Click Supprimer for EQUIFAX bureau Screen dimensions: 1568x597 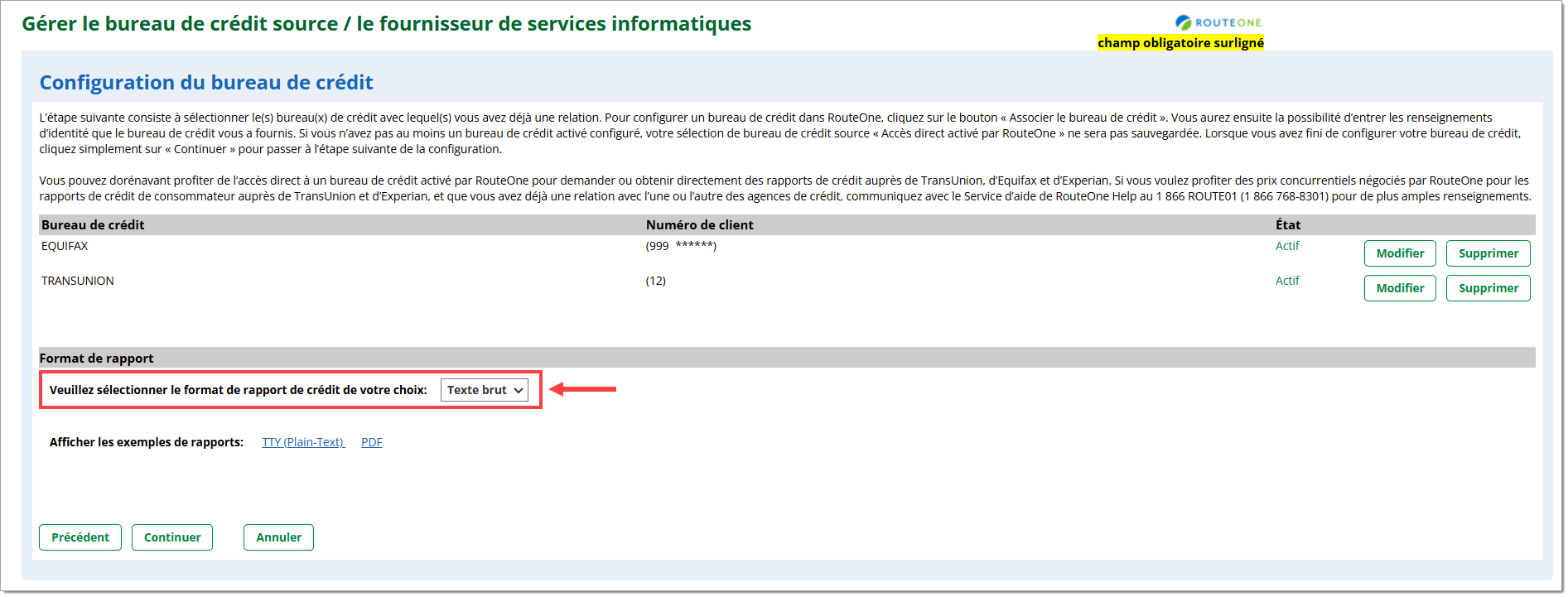point(1488,253)
